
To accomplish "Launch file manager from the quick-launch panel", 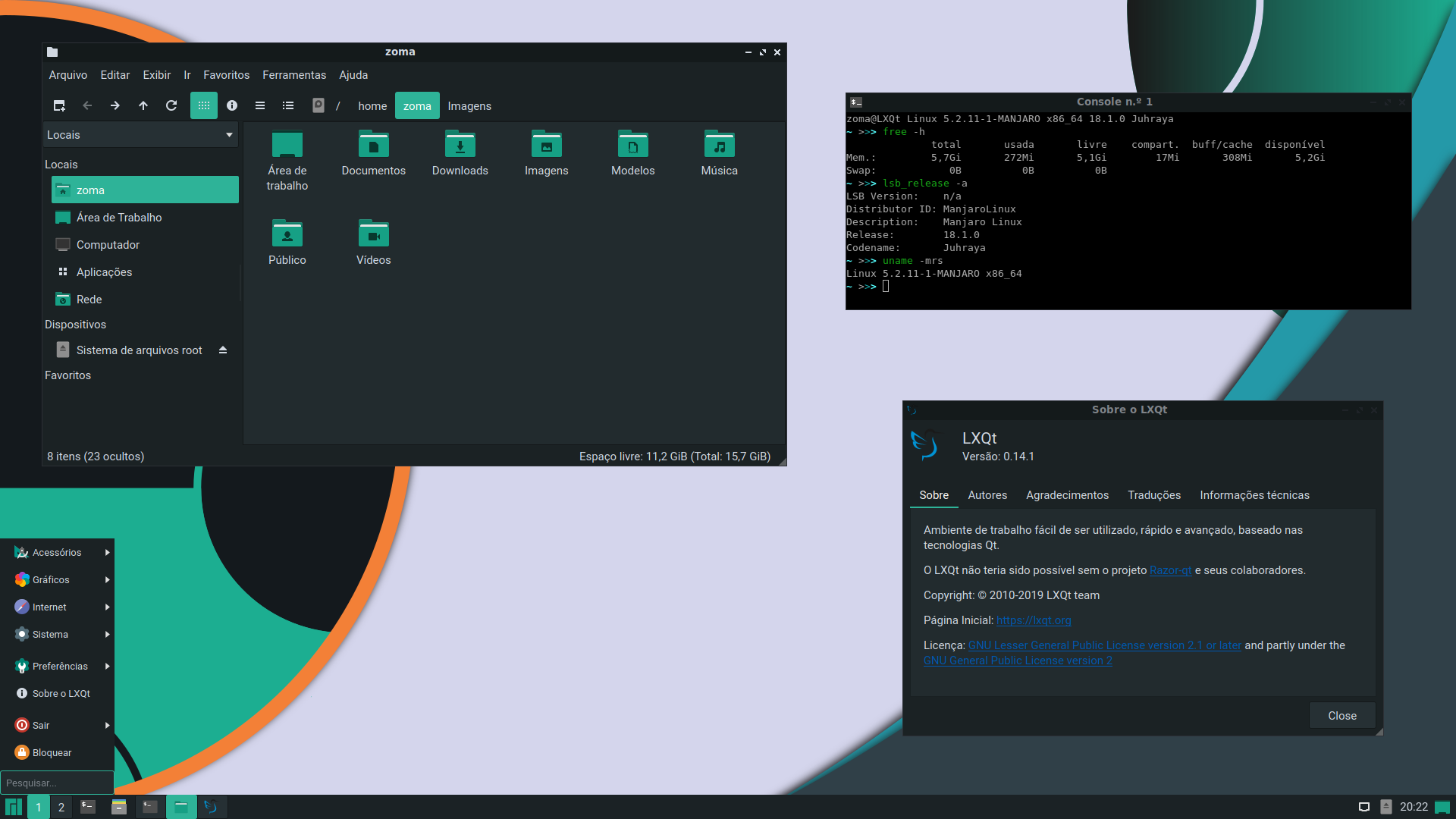I will point(119,807).
